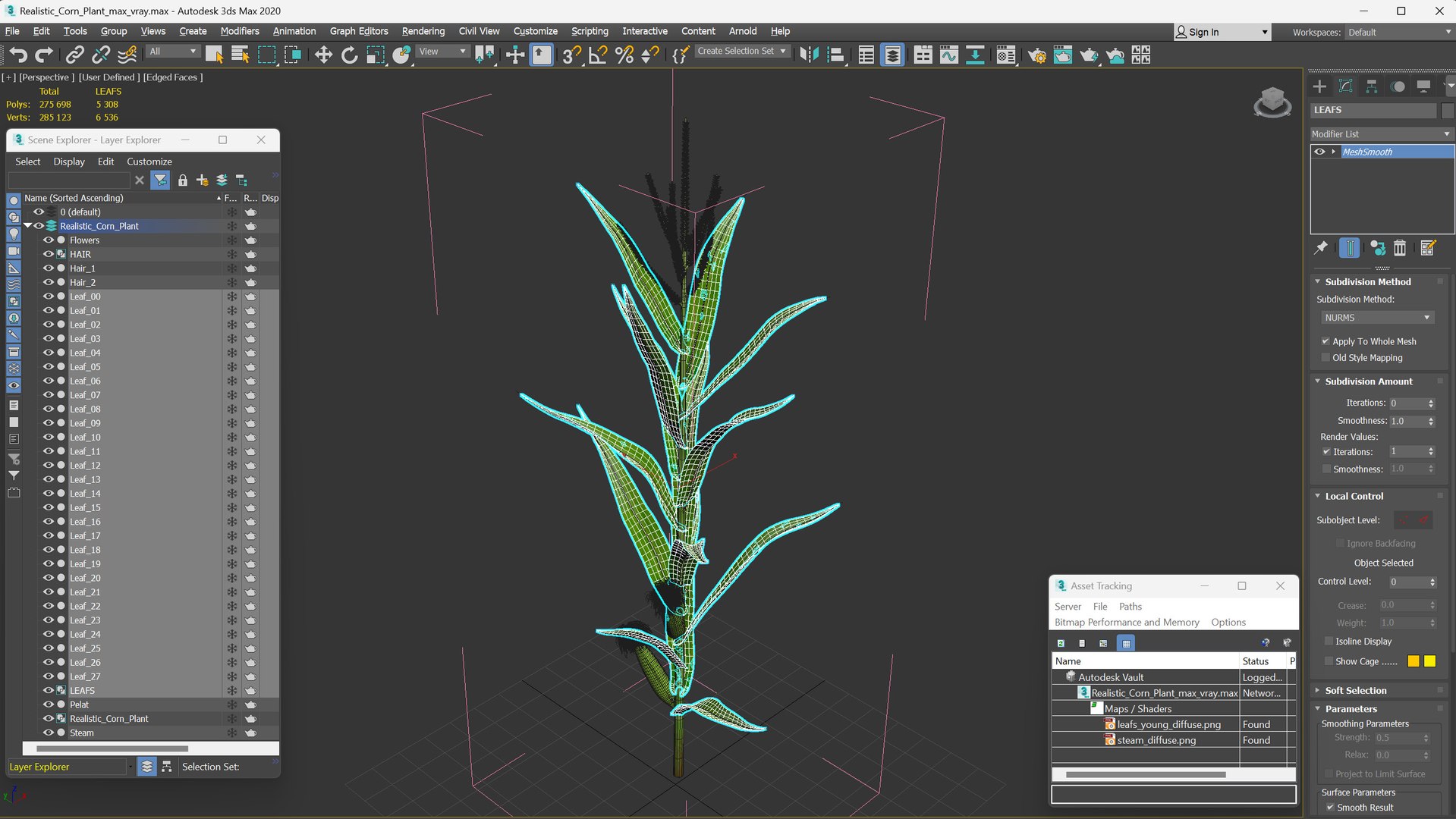Click the Smoothness value field
The height and width of the screenshot is (819, 1456).
pos(1407,421)
